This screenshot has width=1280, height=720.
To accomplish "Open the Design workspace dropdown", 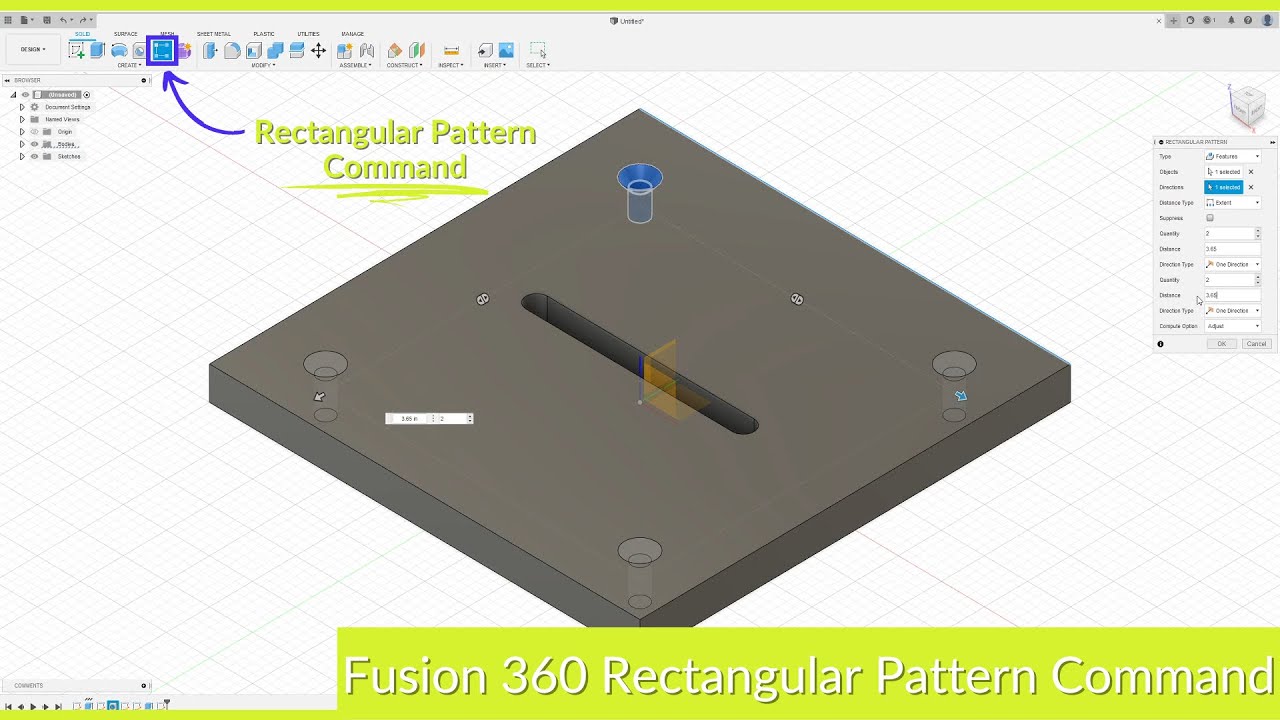I will (x=33, y=49).
